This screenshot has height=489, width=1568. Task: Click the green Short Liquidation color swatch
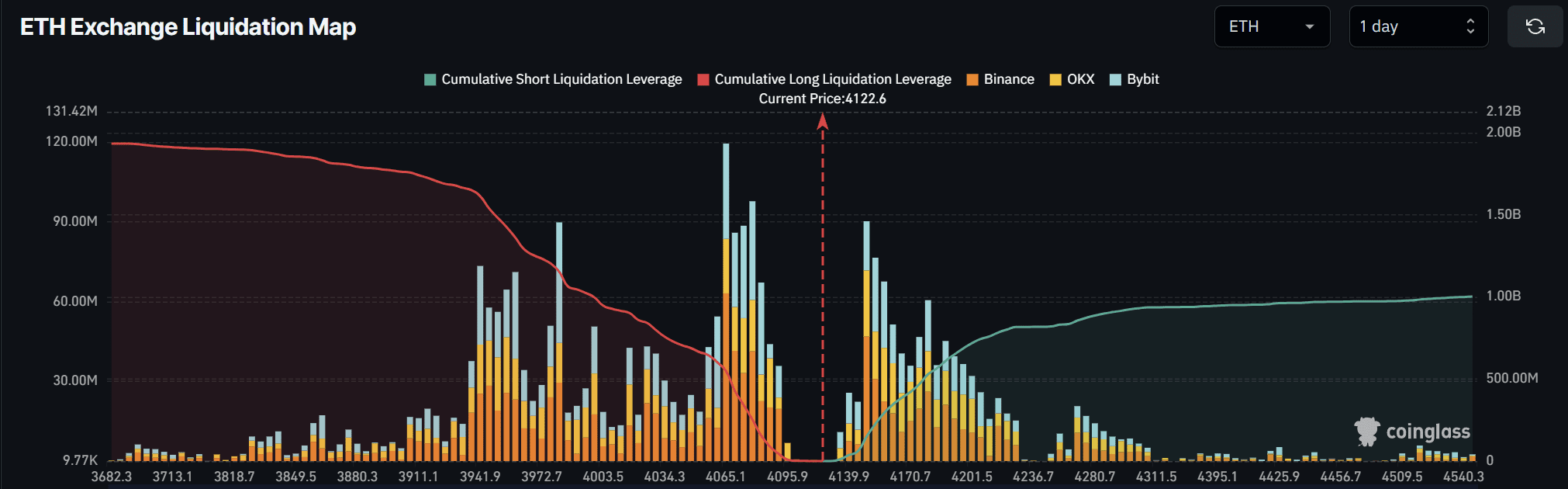(x=430, y=80)
